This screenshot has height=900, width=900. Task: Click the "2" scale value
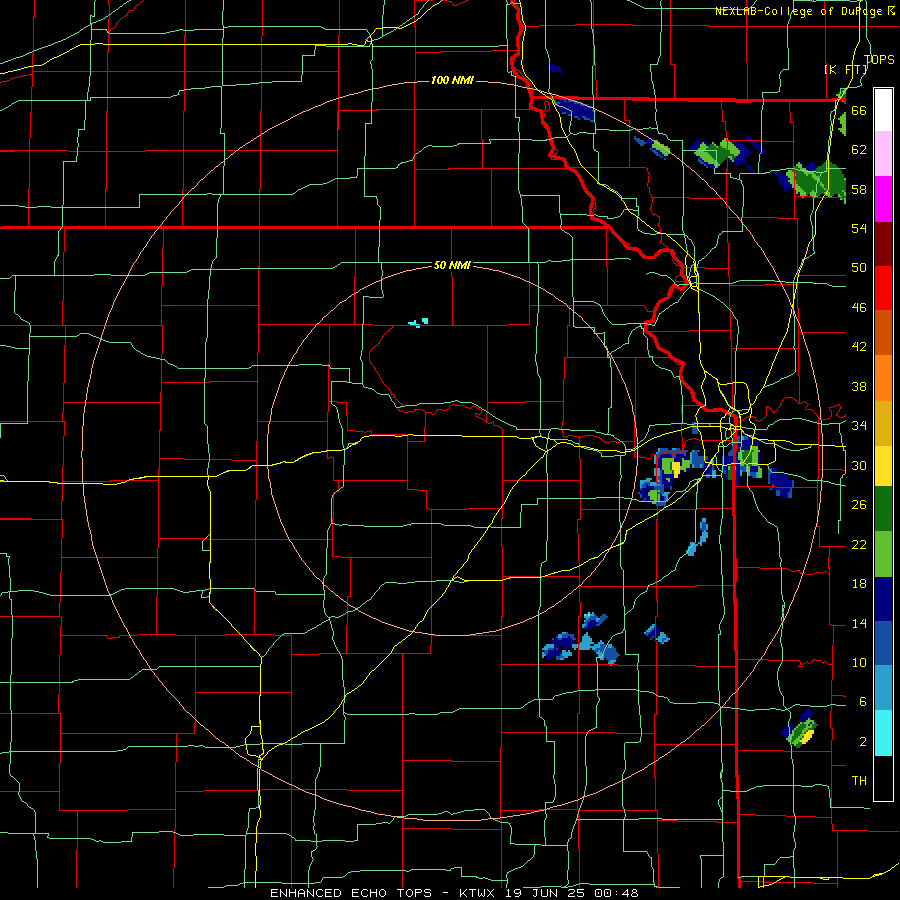point(862,742)
